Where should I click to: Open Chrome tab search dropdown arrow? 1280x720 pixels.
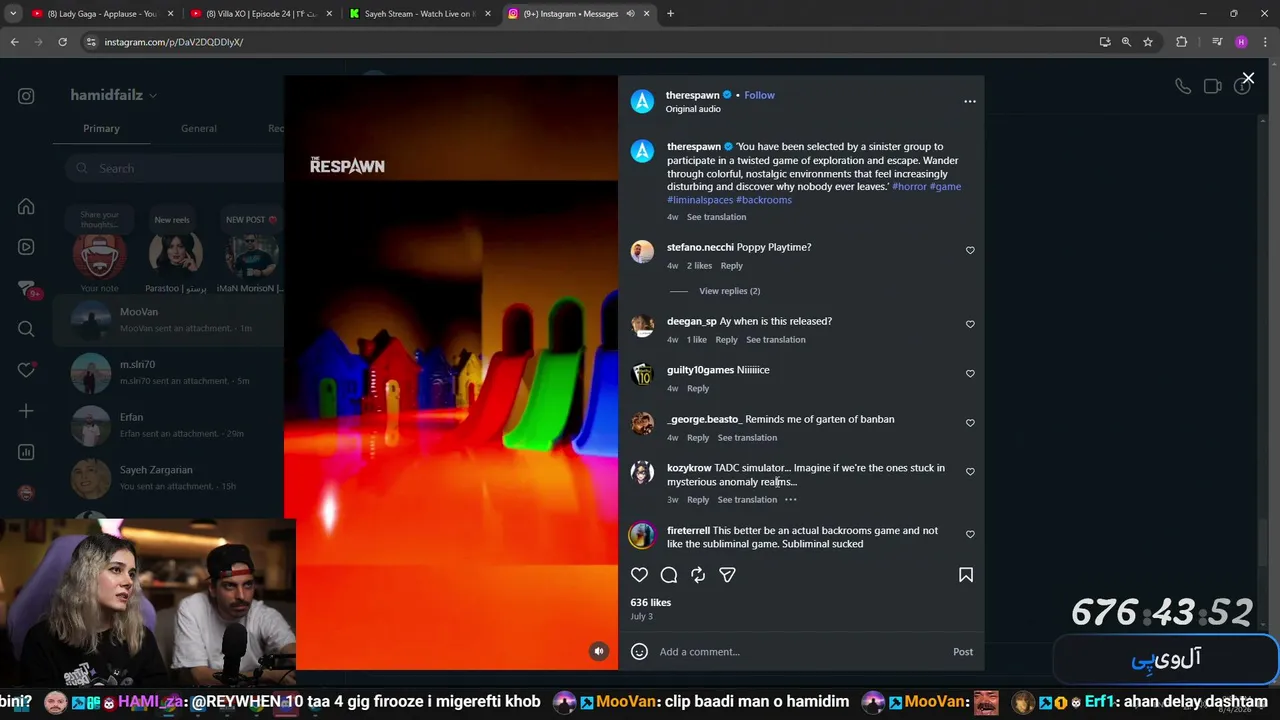tap(14, 14)
